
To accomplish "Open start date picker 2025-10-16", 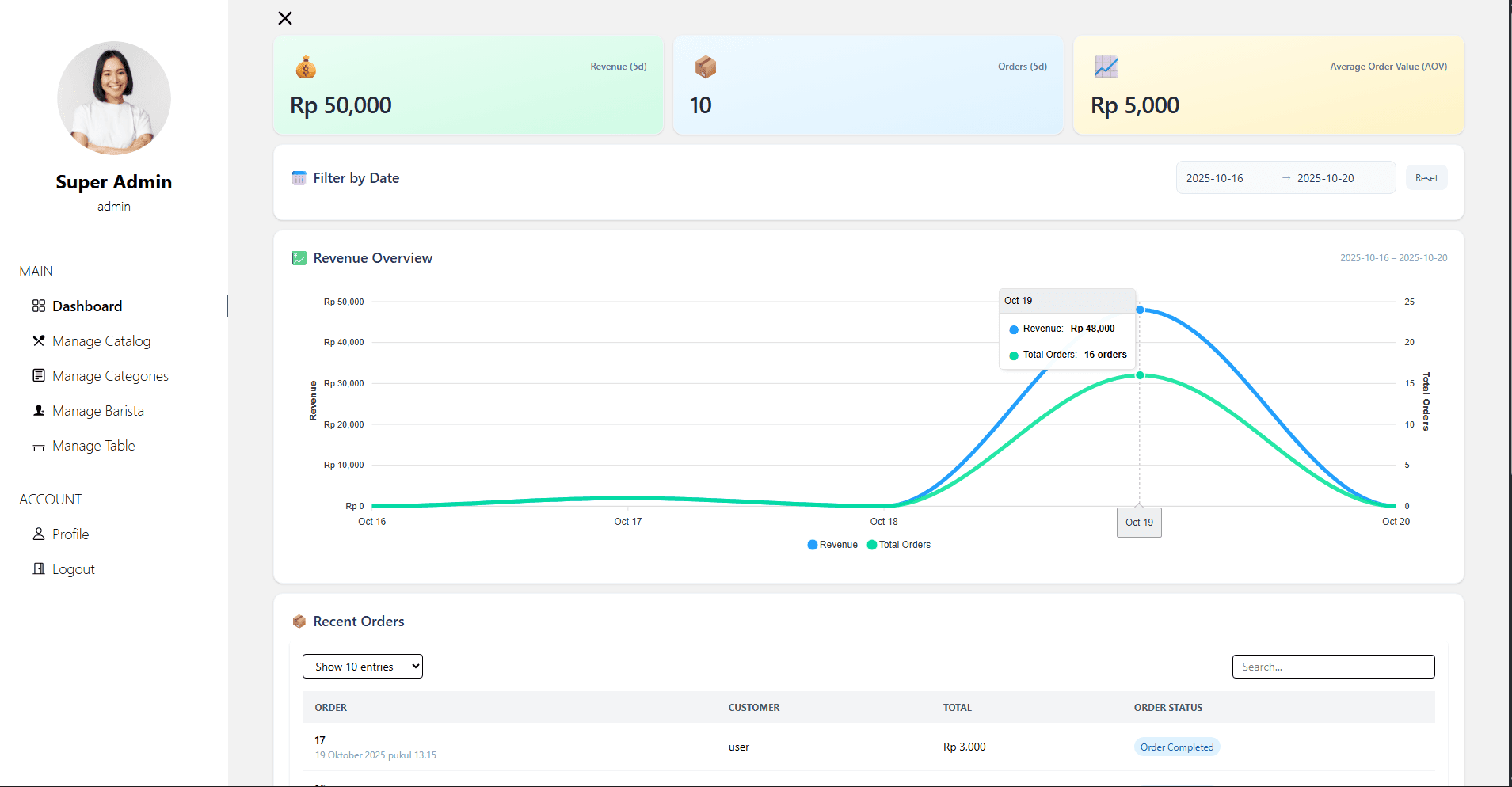I will (1214, 178).
